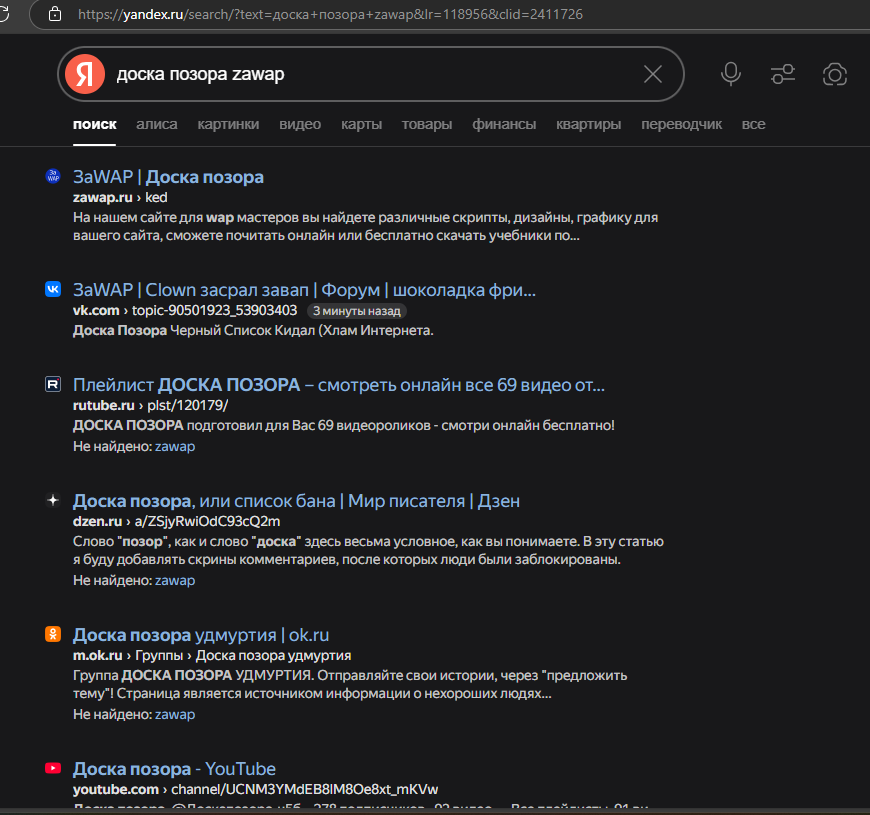Open result 'Плейлист ДОСКА ПОЗОРА' on Rutube
This screenshot has height=815, width=870.
click(338, 384)
